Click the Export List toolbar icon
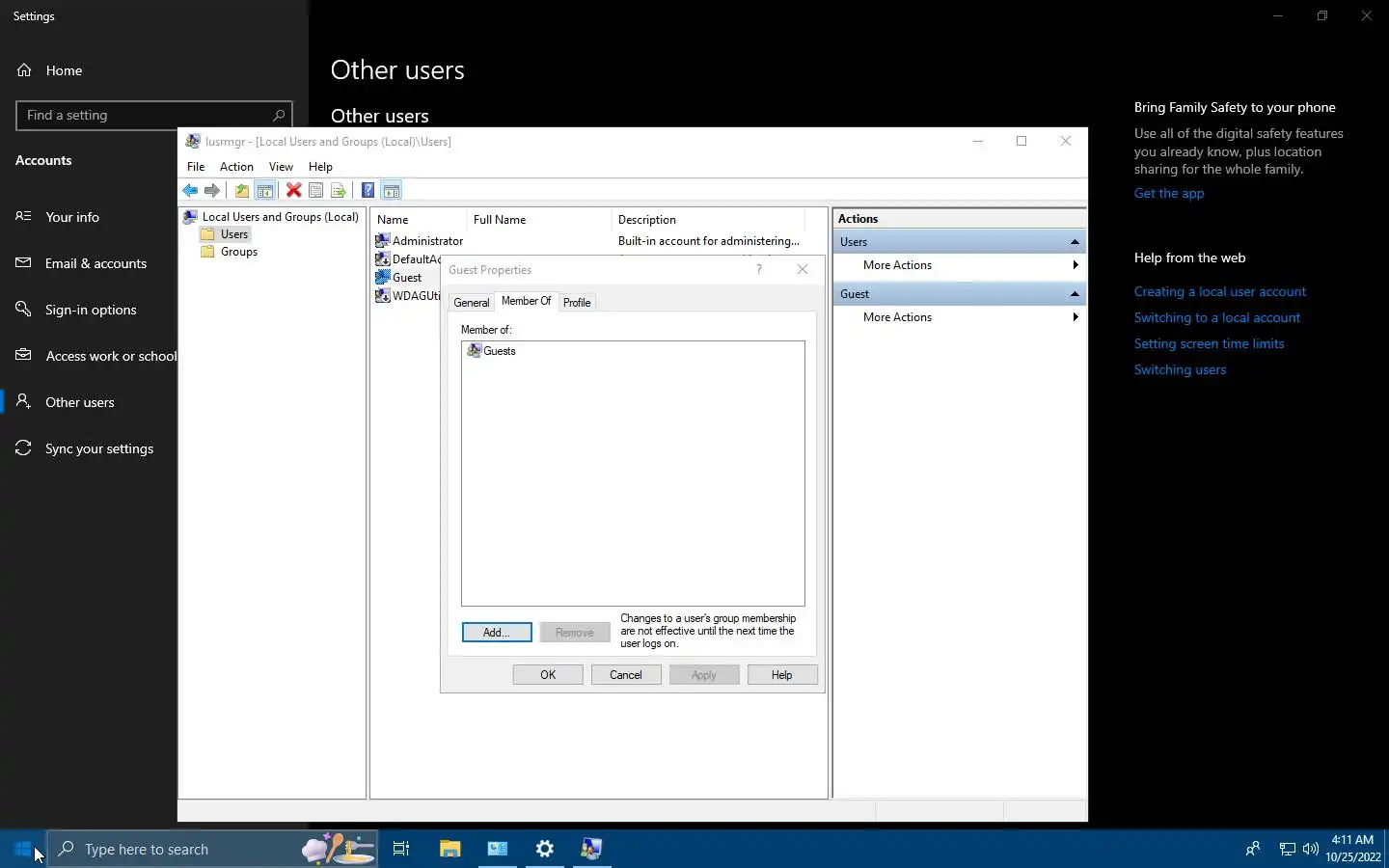The width and height of the screenshot is (1389, 868). click(338, 191)
